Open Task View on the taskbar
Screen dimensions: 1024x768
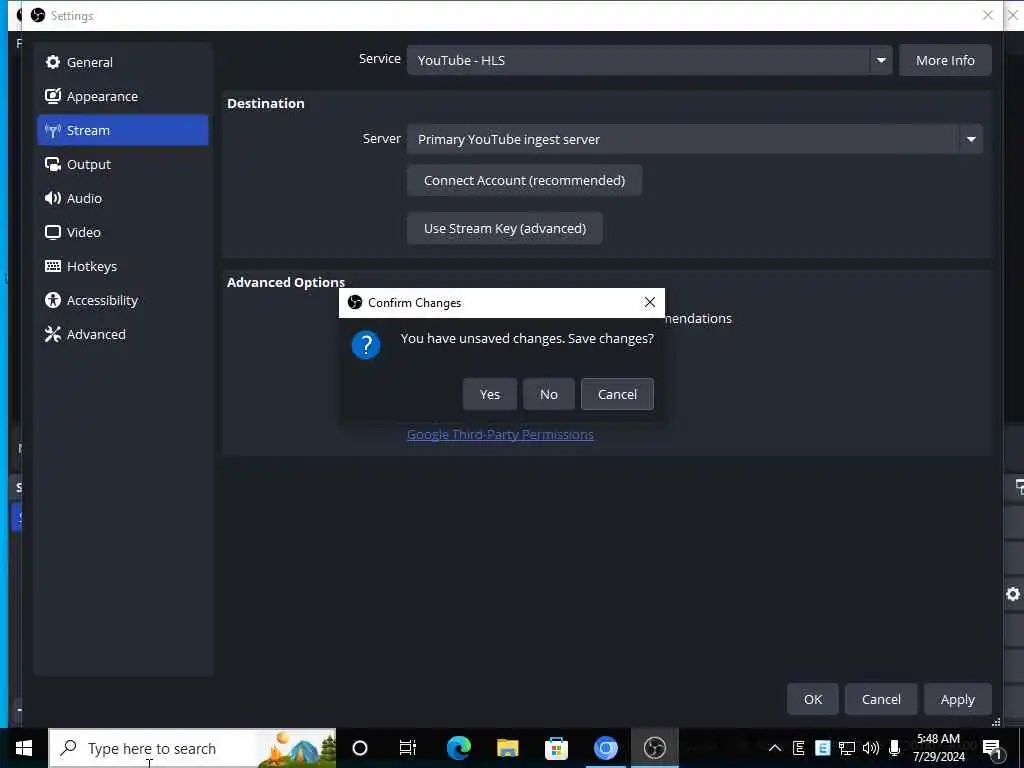pyautogui.click(x=408, y=748)
